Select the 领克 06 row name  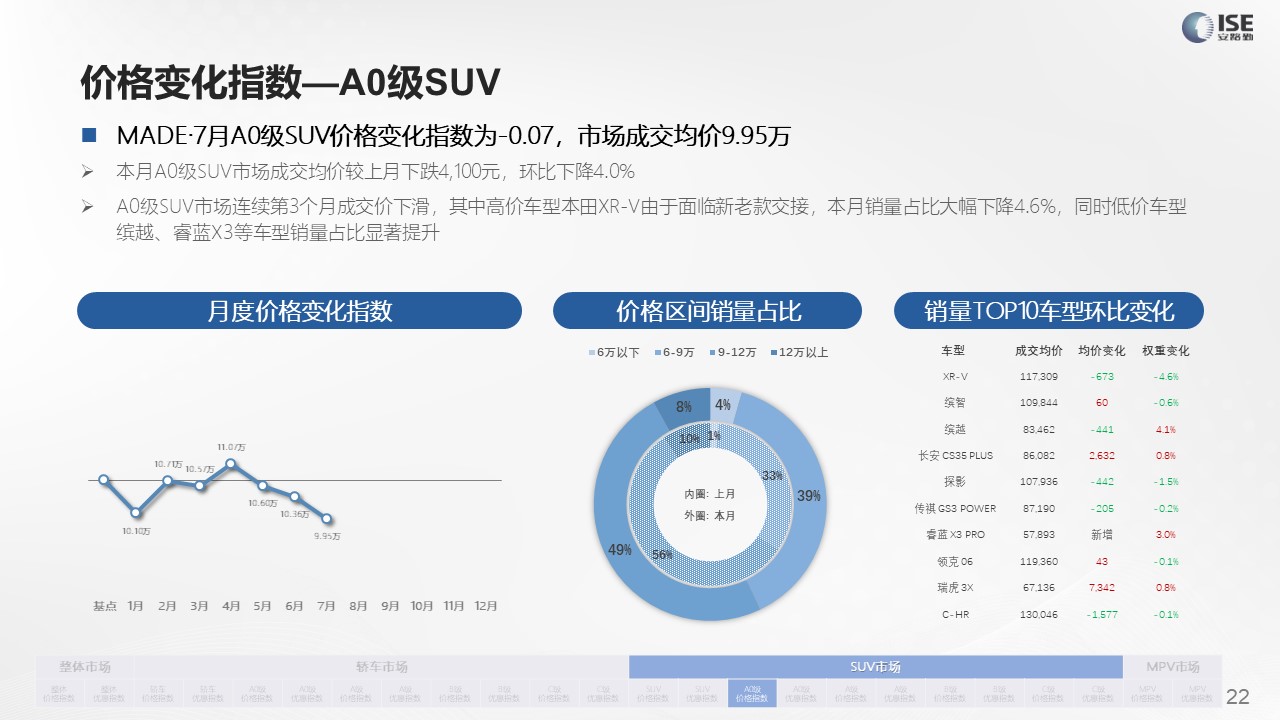click(x=955, y=562)
